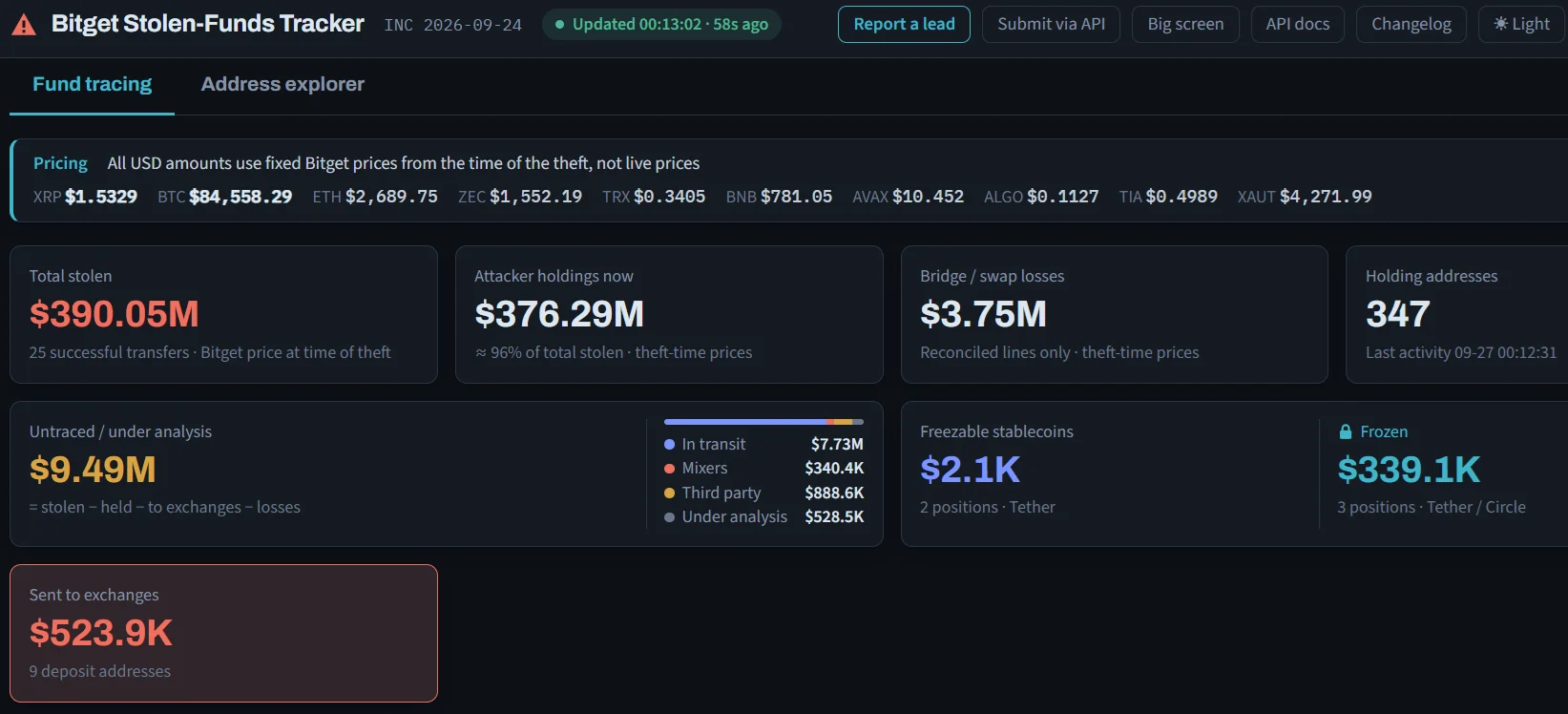Click the blue In transit legend dot
1568x714 pixels.
[x=670, y=444]
